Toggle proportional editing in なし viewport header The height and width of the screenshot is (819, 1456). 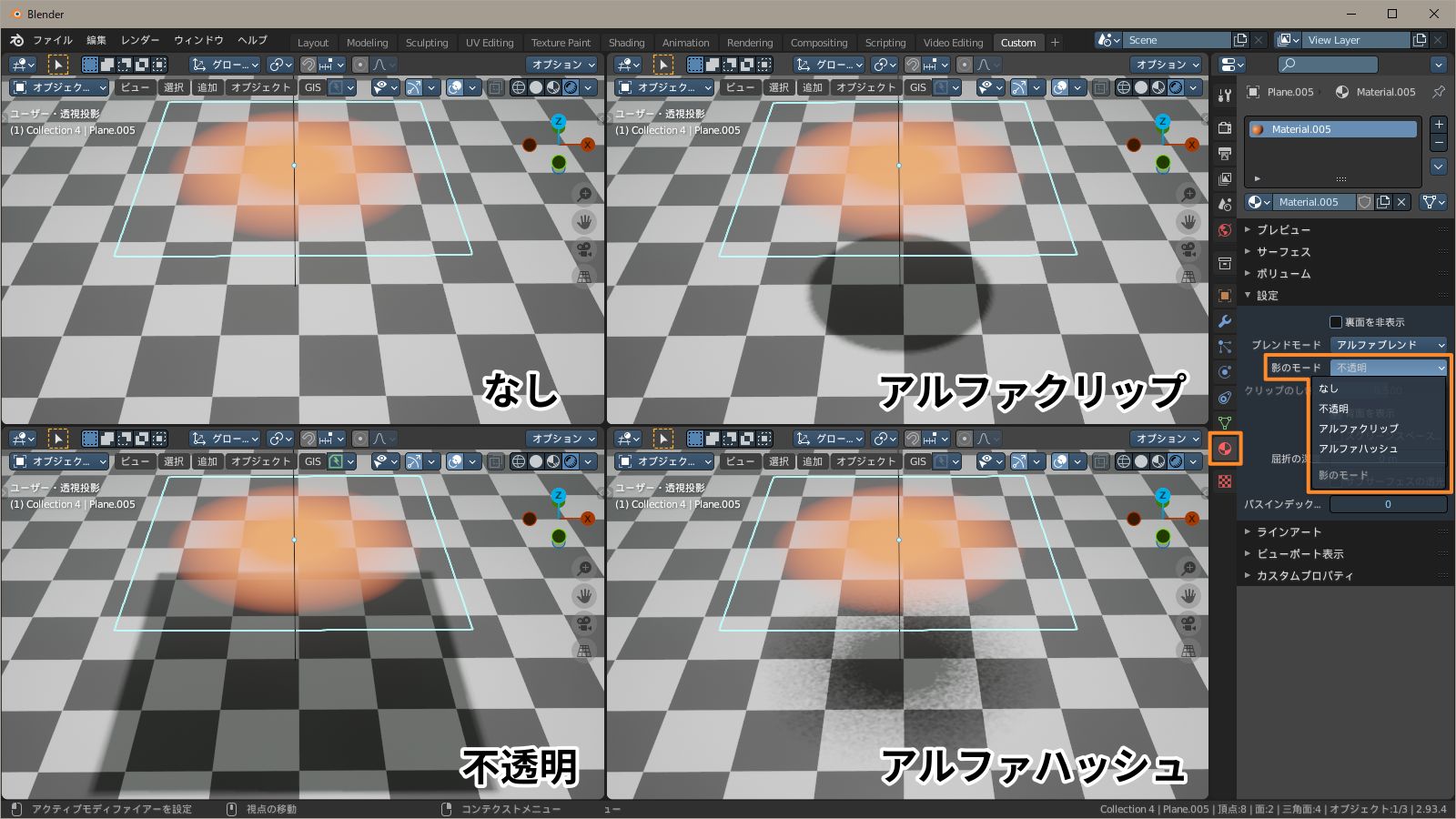pyautogui.click(x=360, y=65)
